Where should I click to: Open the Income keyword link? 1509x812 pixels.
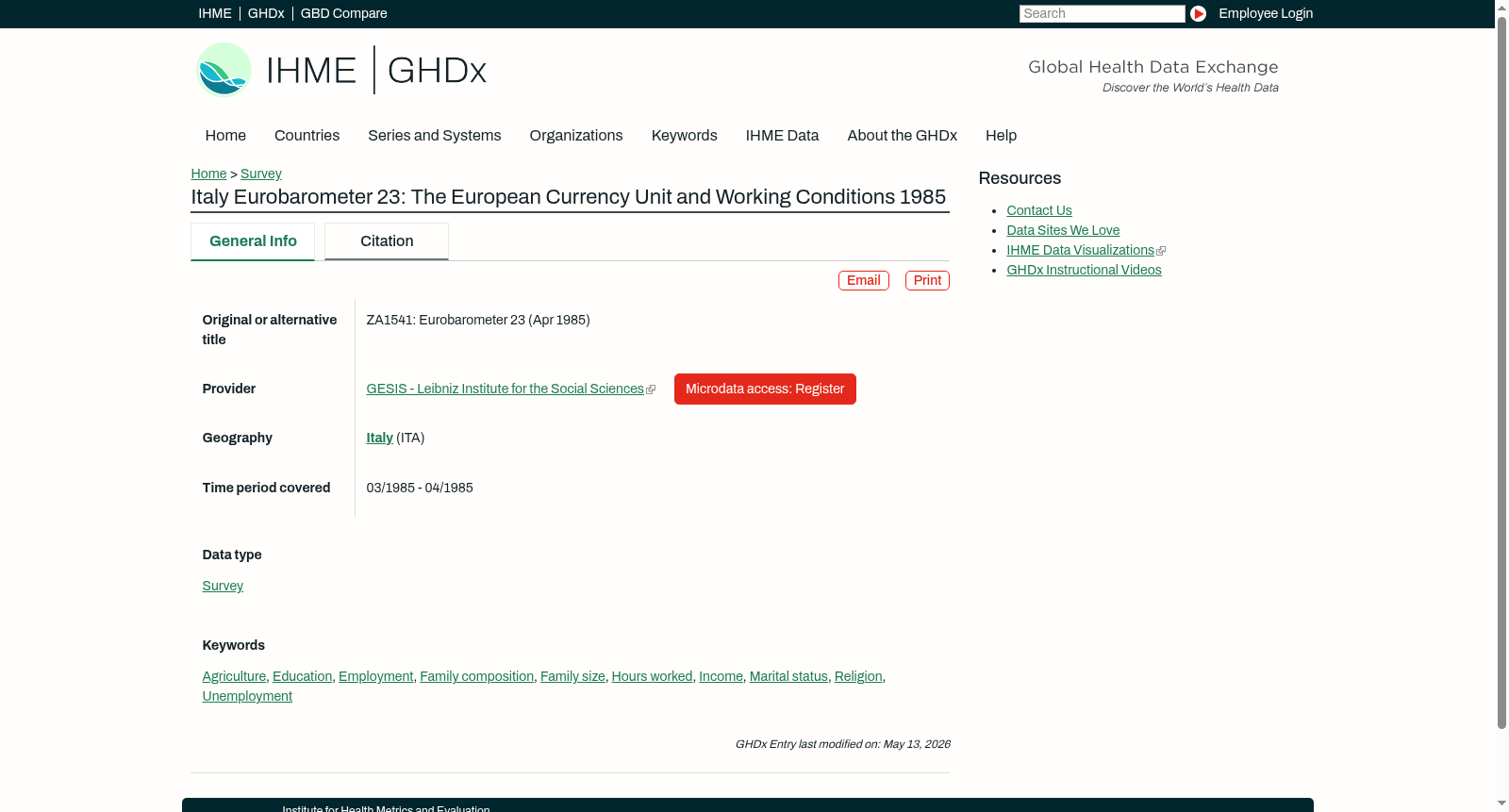coord(721,676)
